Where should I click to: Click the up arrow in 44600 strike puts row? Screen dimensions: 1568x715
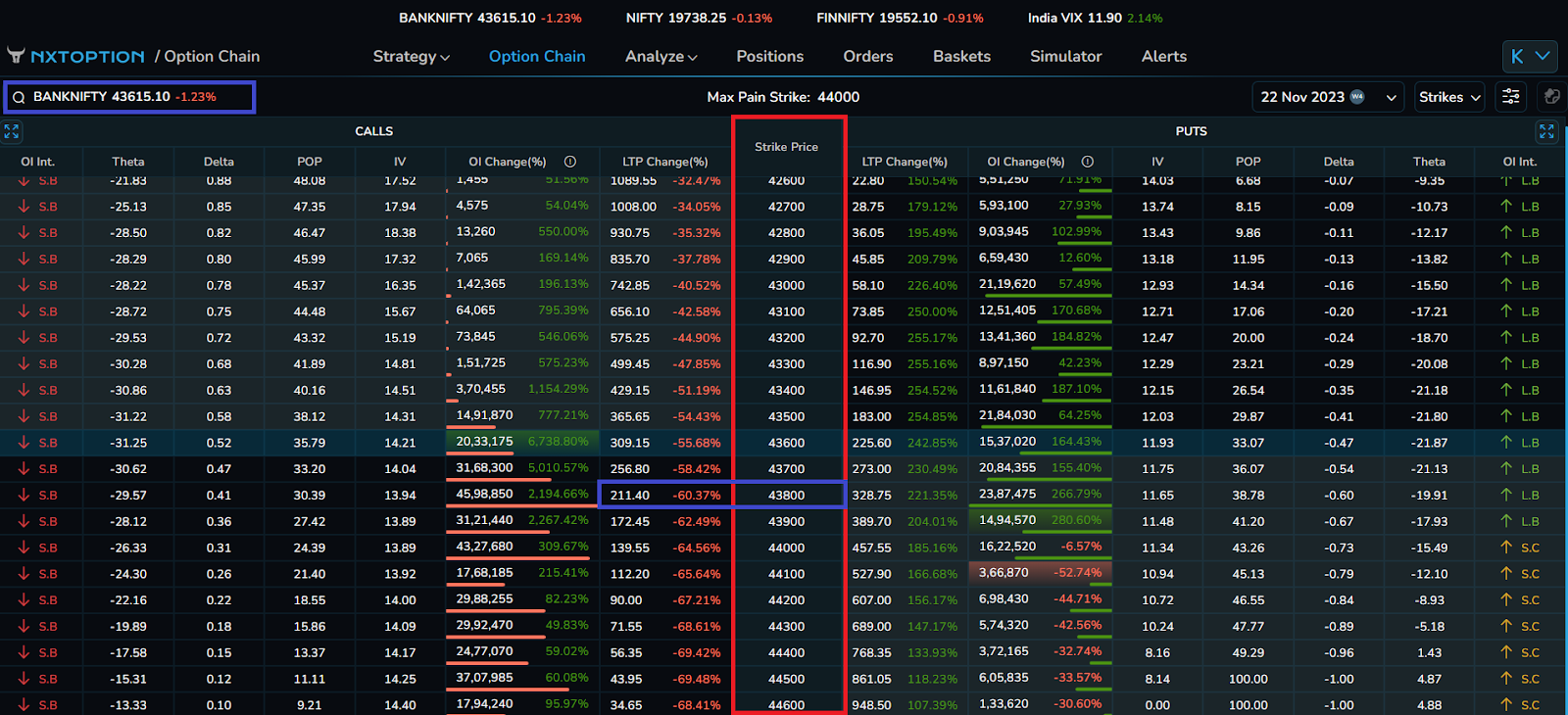(1506, 705)
